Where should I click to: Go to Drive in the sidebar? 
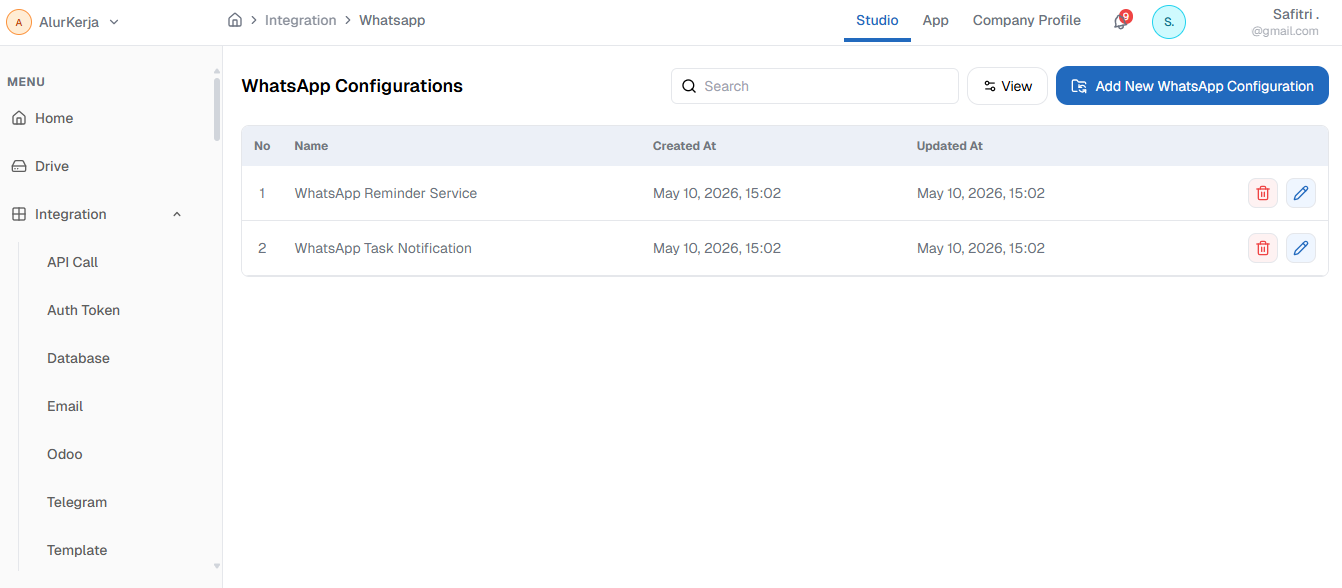tap(52, 166)
